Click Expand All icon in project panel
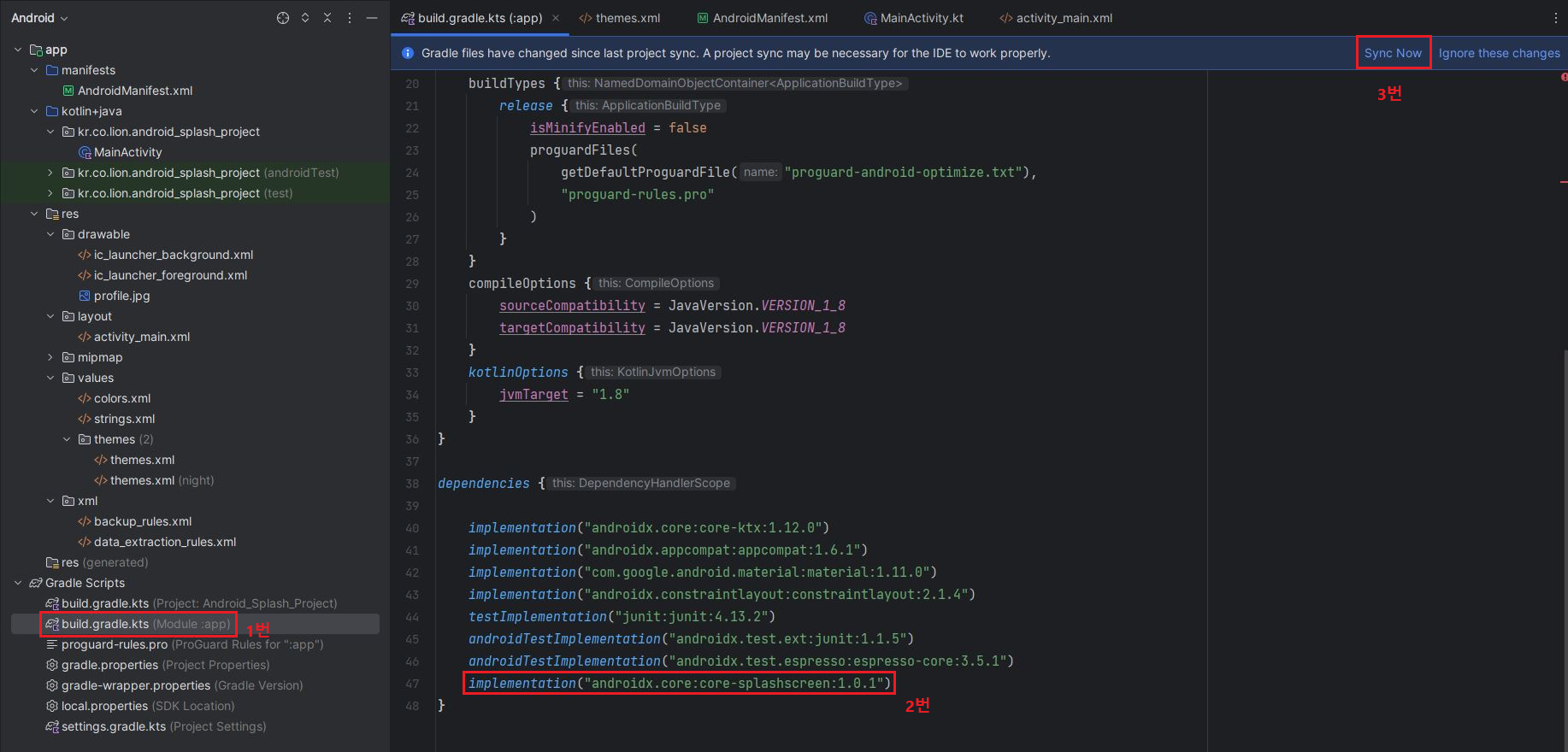1568x752 pixels. (305, 18)
